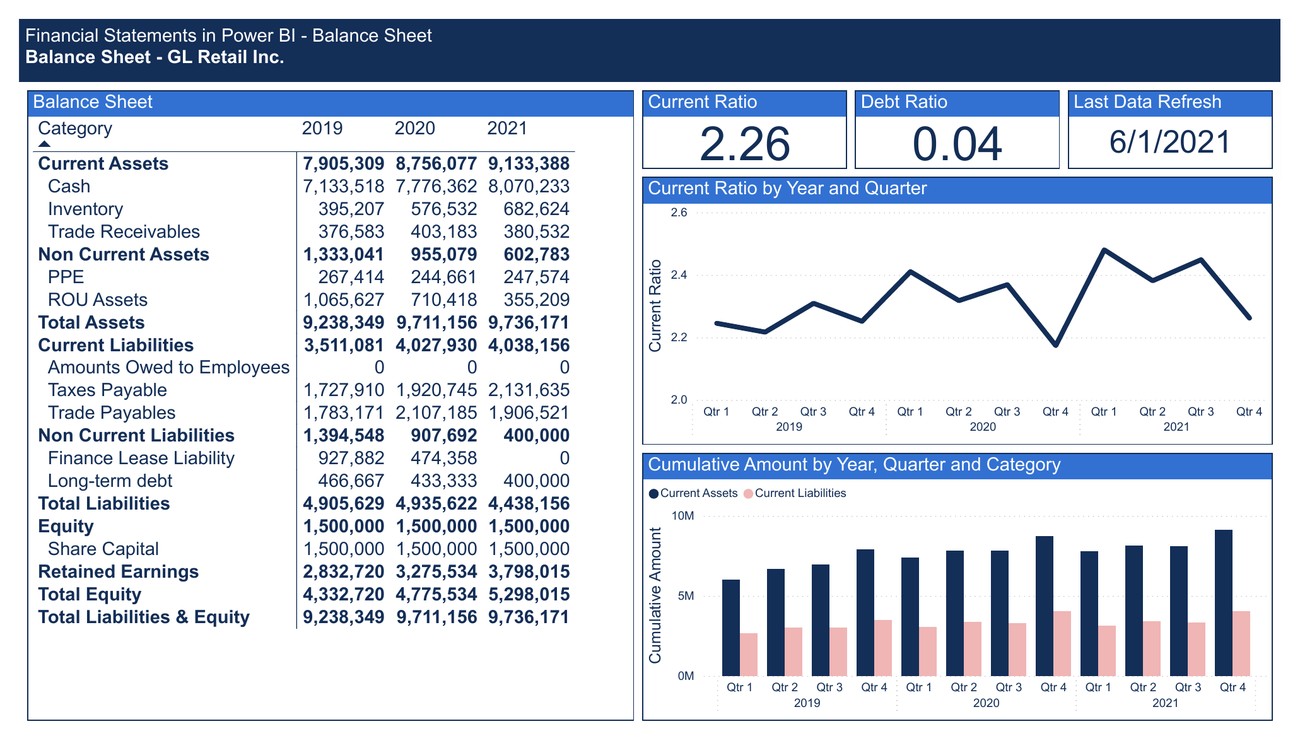The height and width of the screenshot is (748, 1300).
Task: Sort table by the Category column header
Action: point(75,128)
